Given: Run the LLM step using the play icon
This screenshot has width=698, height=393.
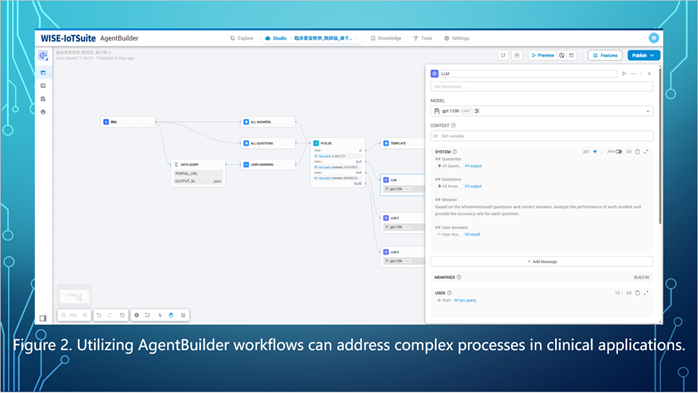Looking at the screenshot, I should coord(624,74).
